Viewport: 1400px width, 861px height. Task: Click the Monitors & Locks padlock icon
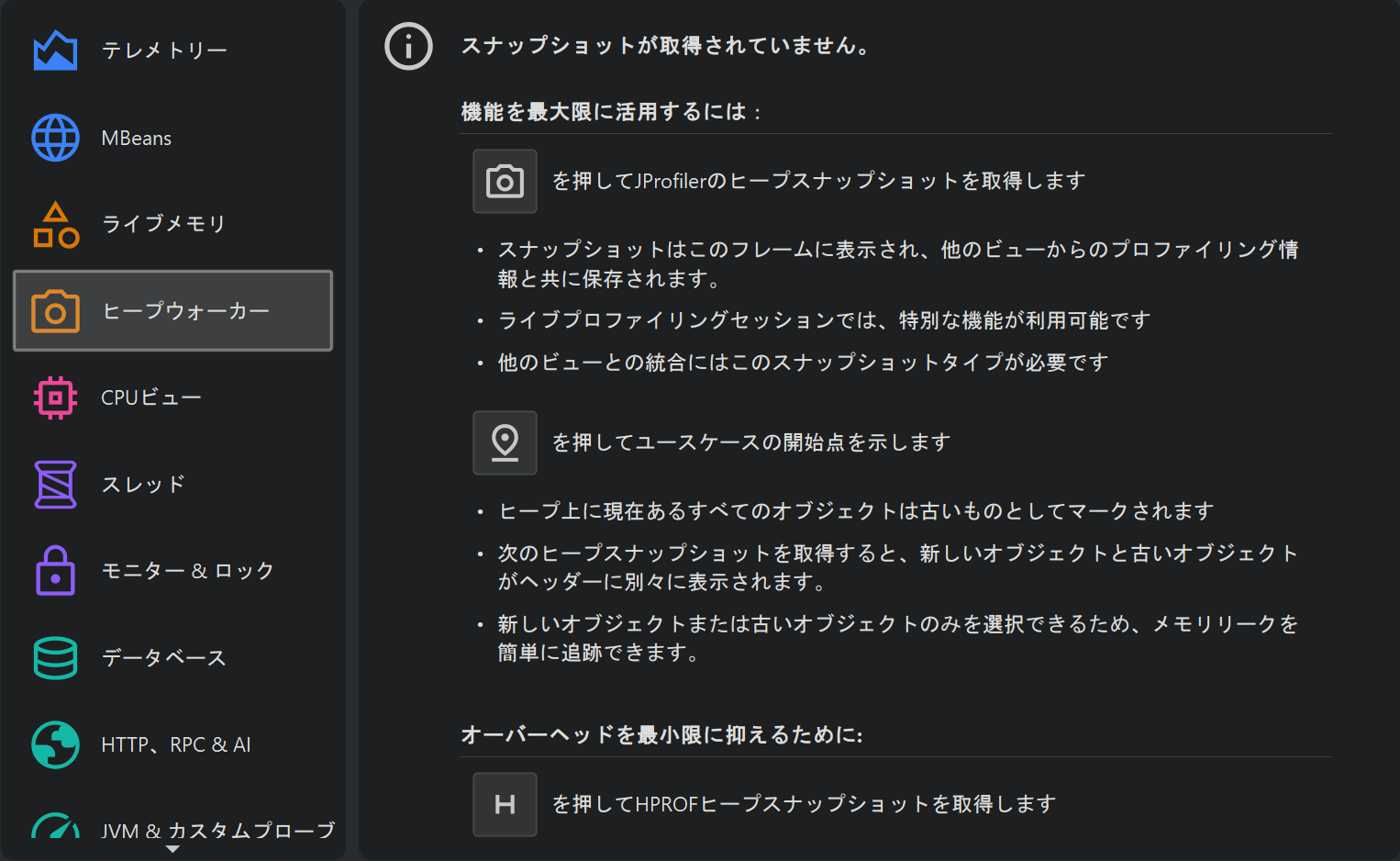coord(55,570)
